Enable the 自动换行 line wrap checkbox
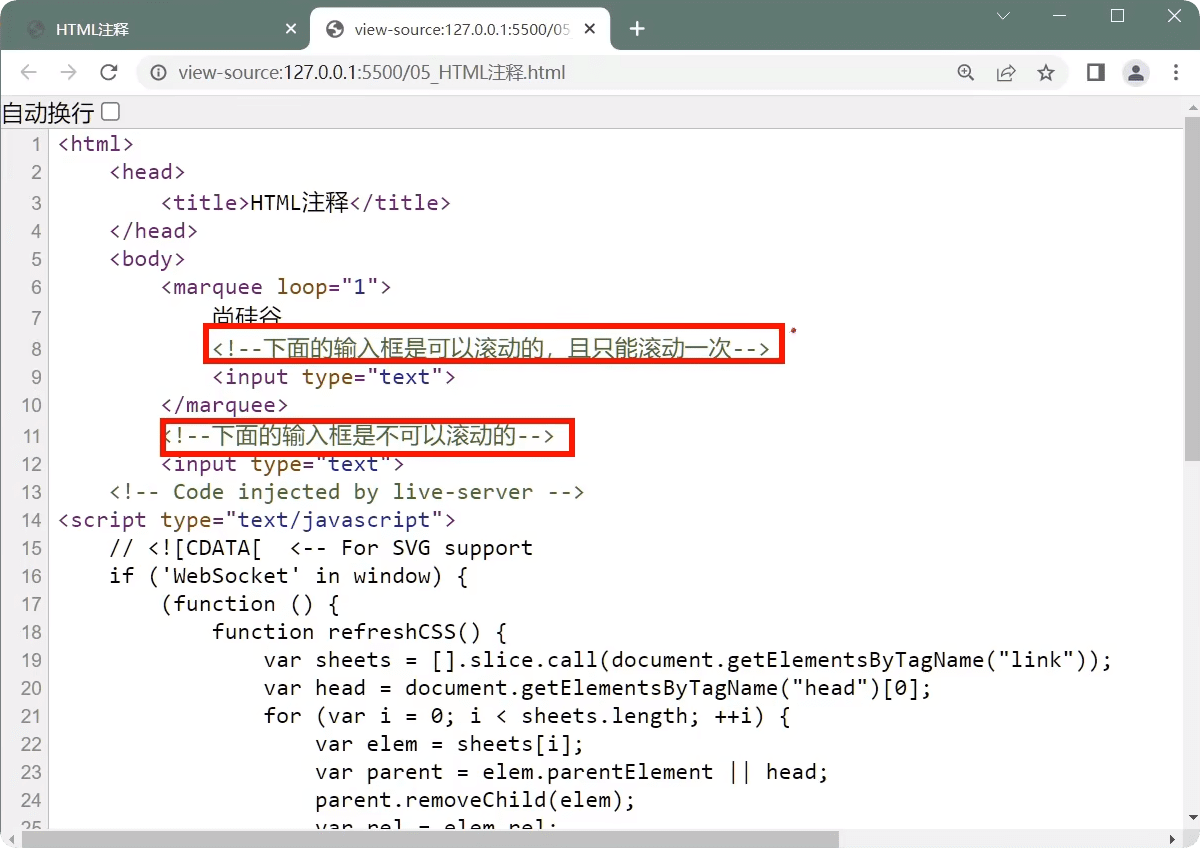The image size is (1200, 848). [110, 112]
